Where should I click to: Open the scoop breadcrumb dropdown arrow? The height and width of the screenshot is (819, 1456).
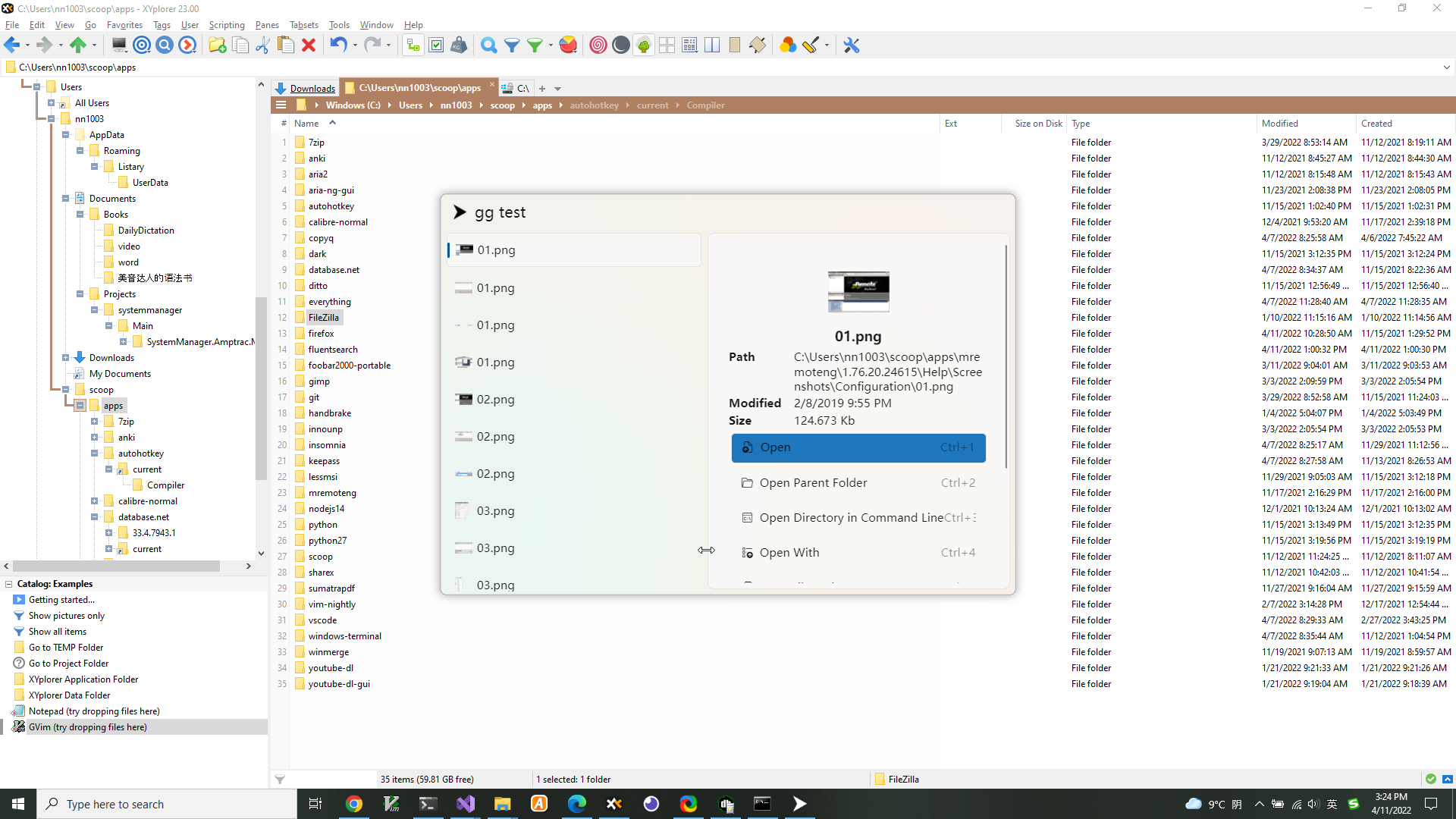click(x=526, y=105)
